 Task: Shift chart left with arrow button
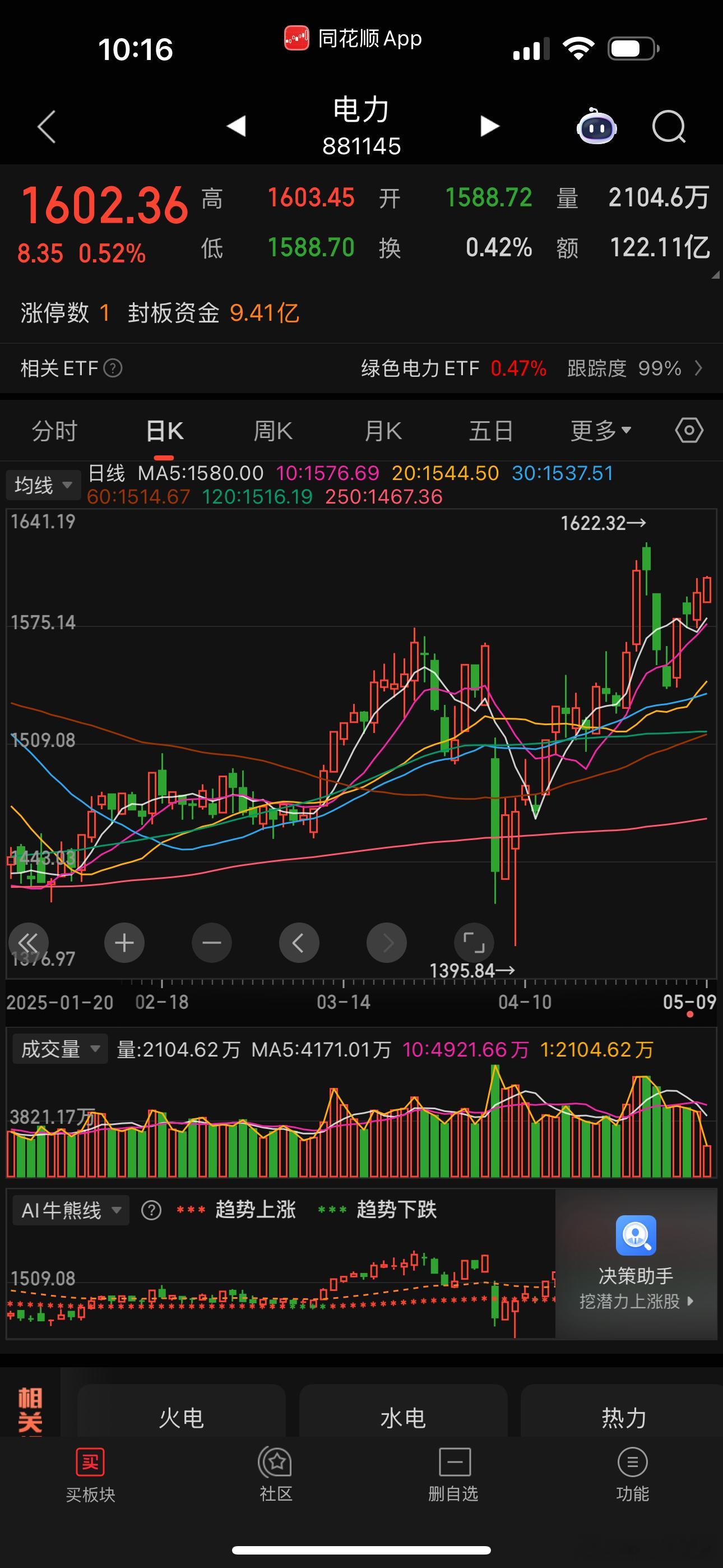point(299,943)
